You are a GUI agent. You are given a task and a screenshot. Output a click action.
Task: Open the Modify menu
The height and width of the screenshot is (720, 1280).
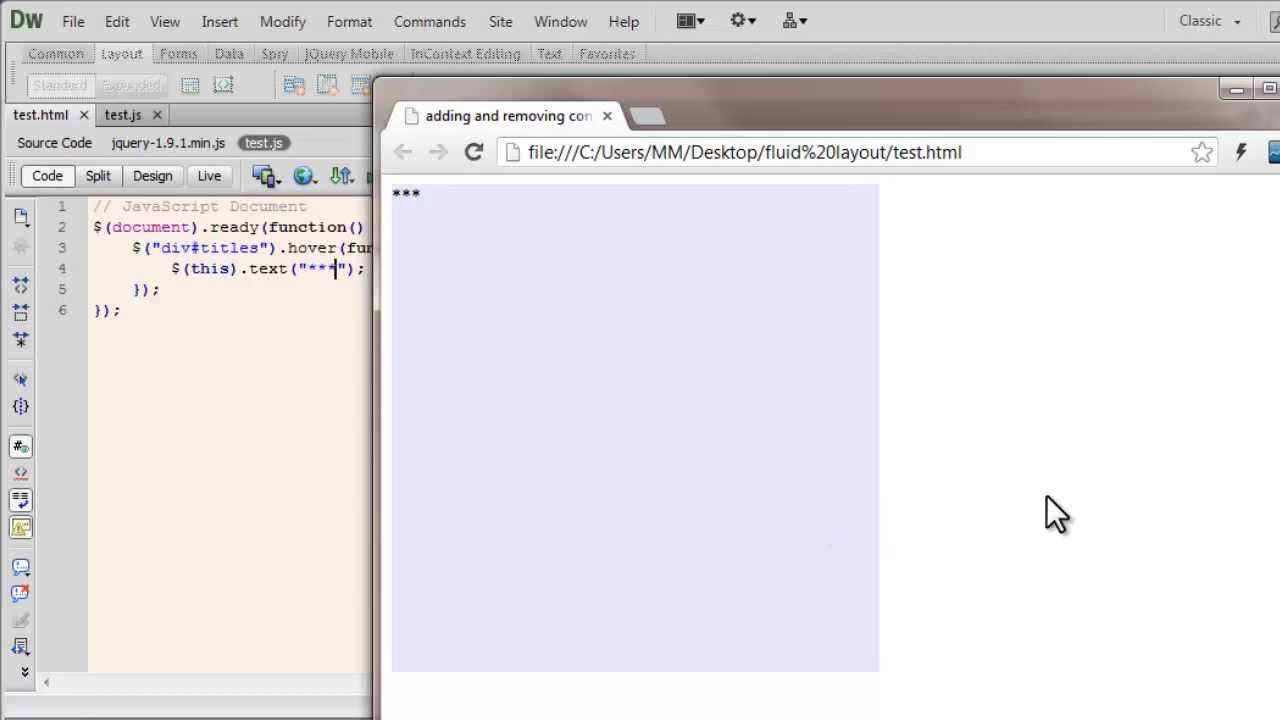coord(283,21)
